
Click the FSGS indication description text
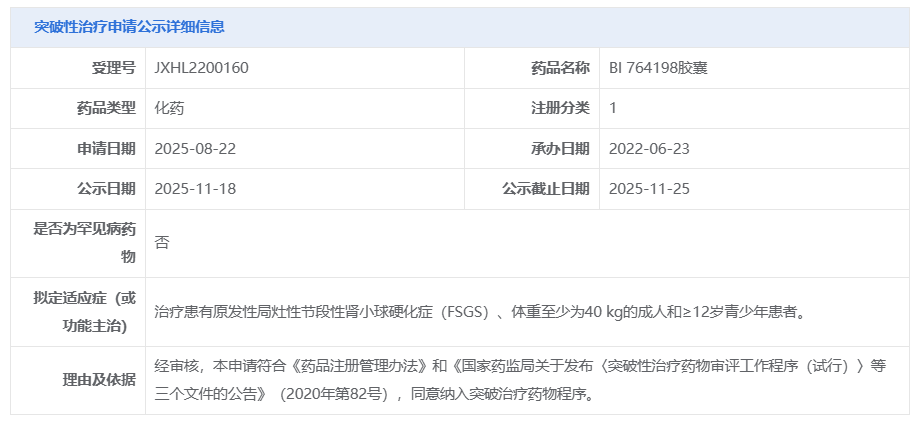480,312
